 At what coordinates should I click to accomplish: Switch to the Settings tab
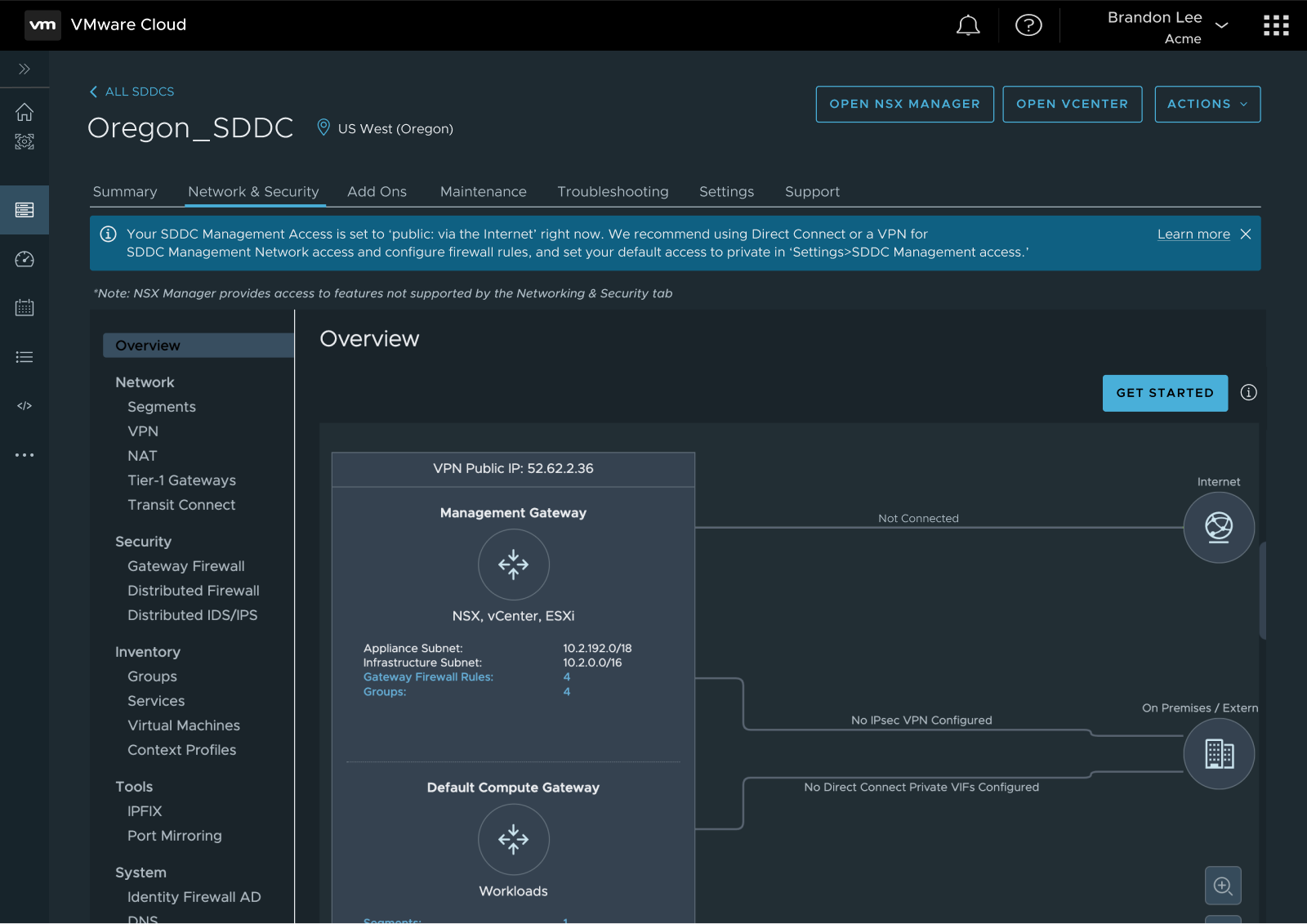726,192
